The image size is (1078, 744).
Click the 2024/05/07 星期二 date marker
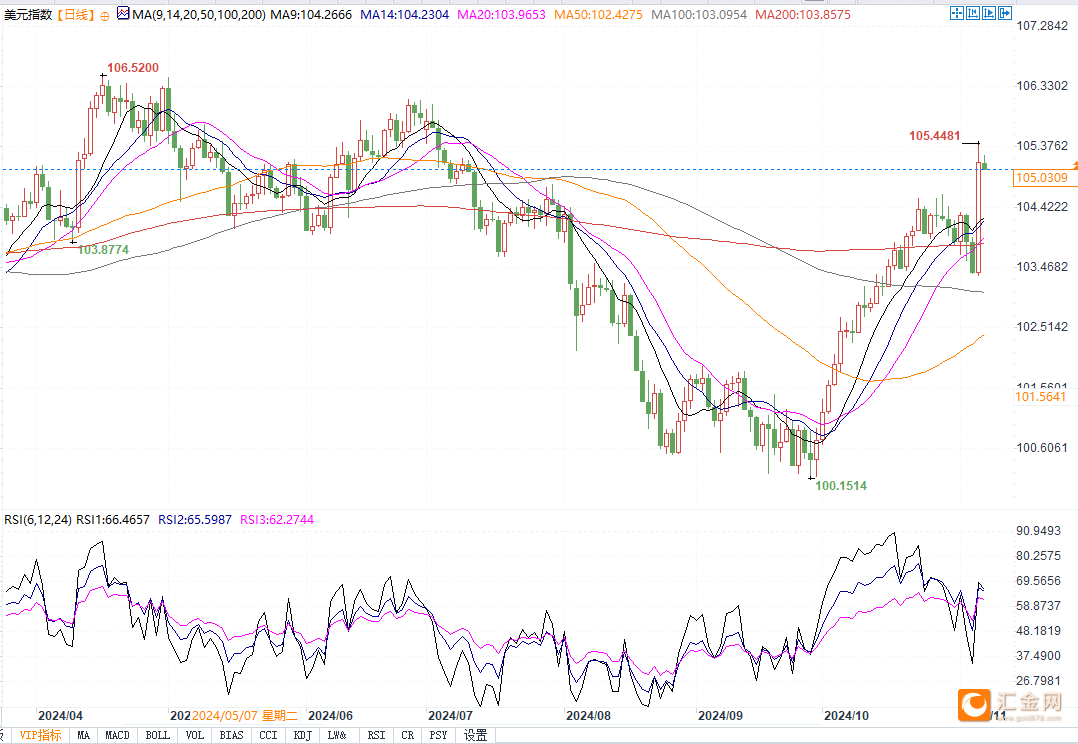245,716
